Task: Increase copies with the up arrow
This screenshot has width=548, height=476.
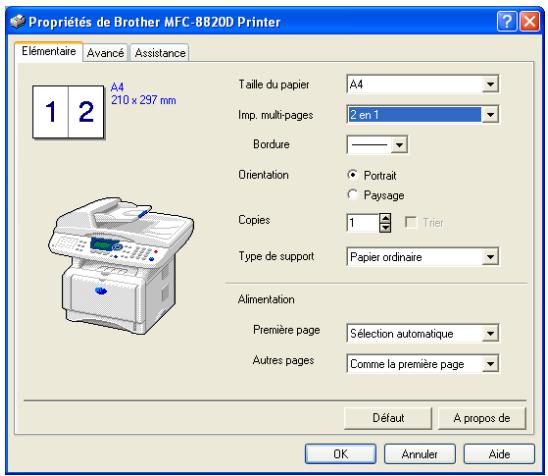Action: click(385, 218)
